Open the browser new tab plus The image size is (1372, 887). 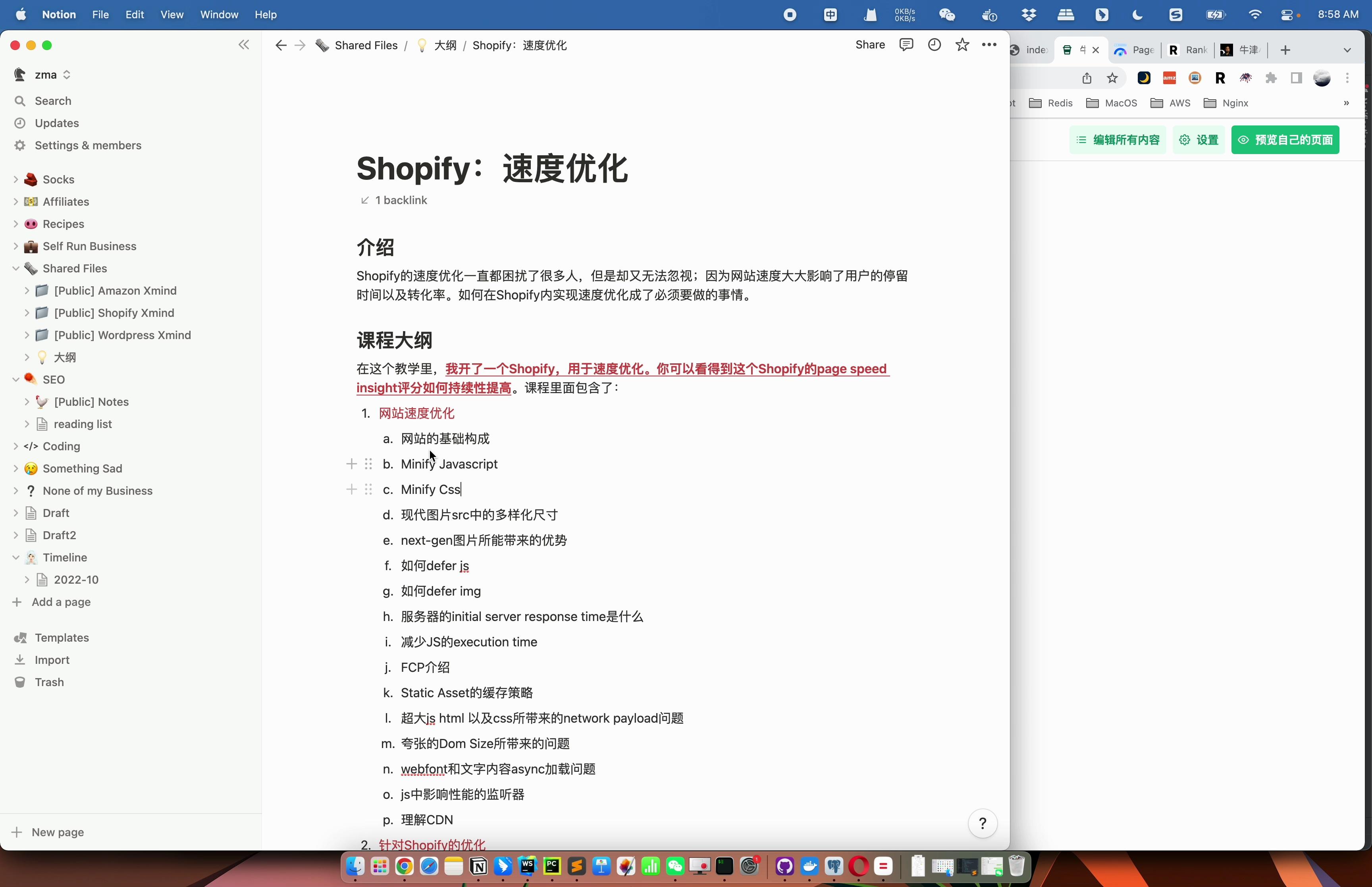[x=1285, y=50]
